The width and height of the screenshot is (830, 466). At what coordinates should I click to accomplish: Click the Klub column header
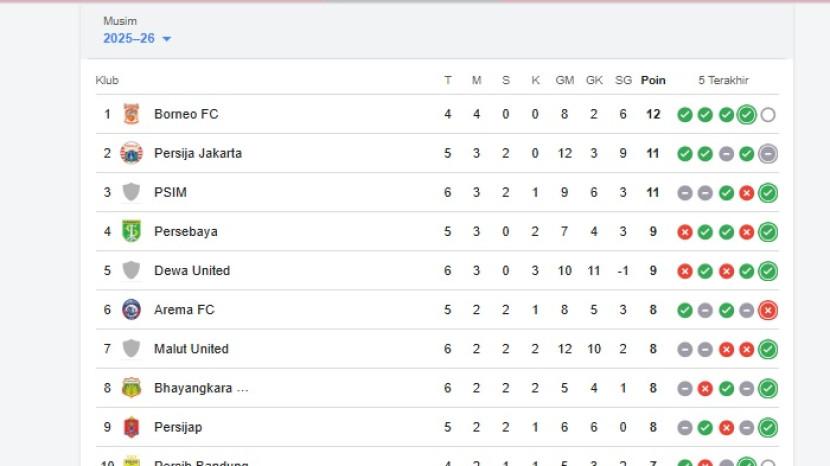[x=107, y=80]
